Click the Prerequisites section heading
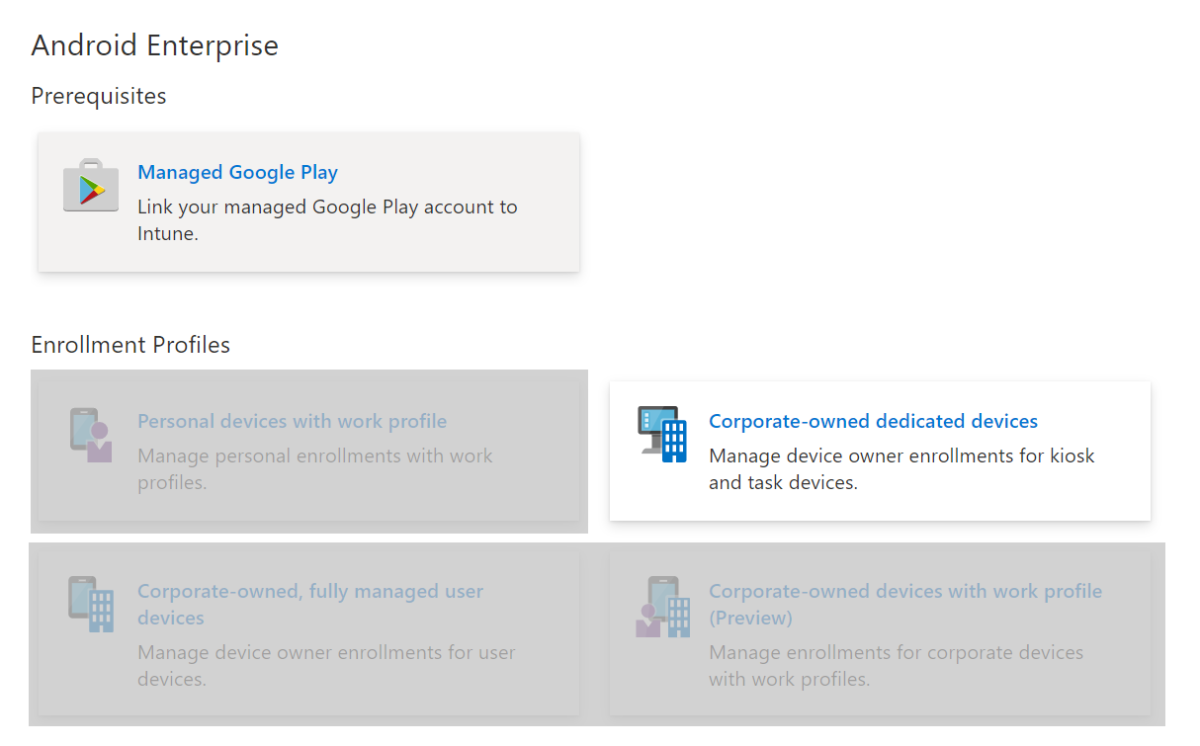This screenshot has width=1200, height=746. click(99, 96)
